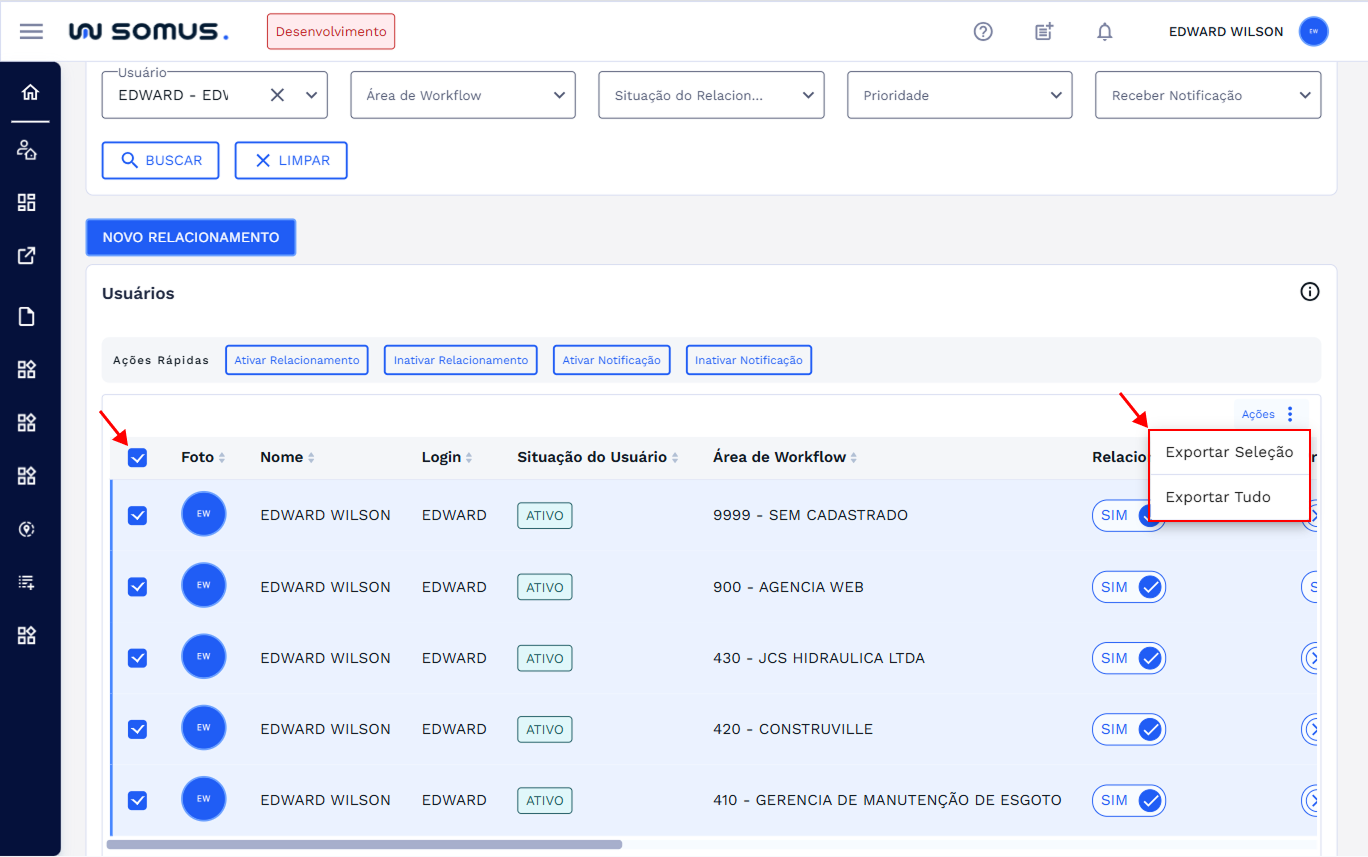Image resolution: width=1368 pixels, height=857 pixels.
Task: Click the document icon in sidebar
Action: point(27,317)
